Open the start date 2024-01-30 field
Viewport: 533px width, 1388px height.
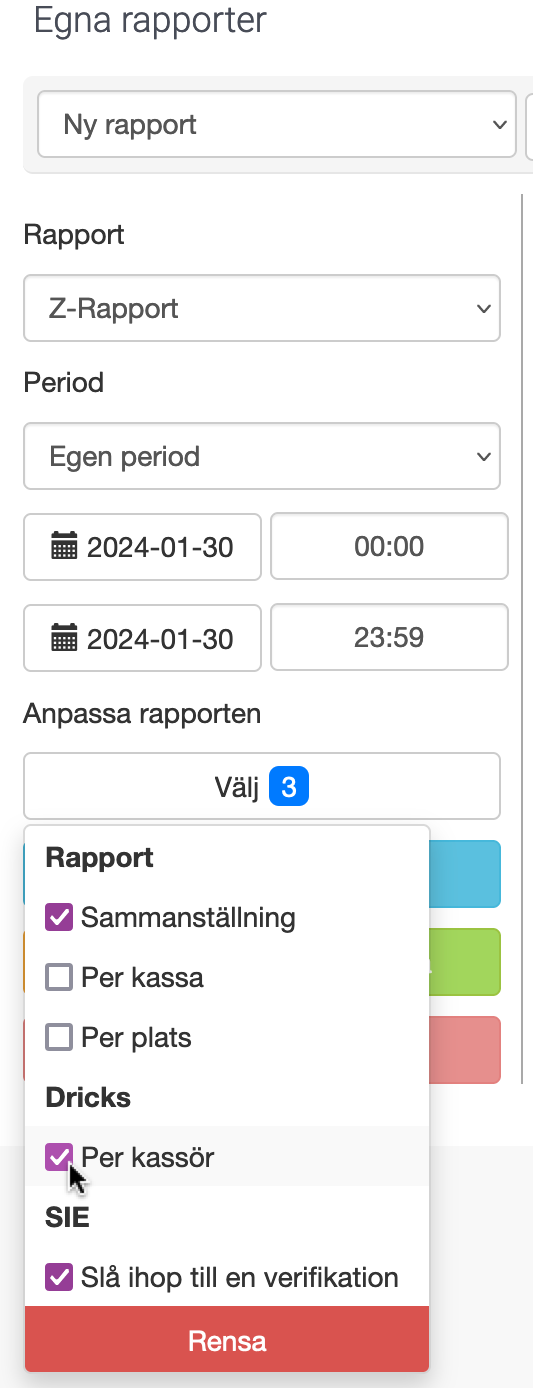(x=143, y=547)
